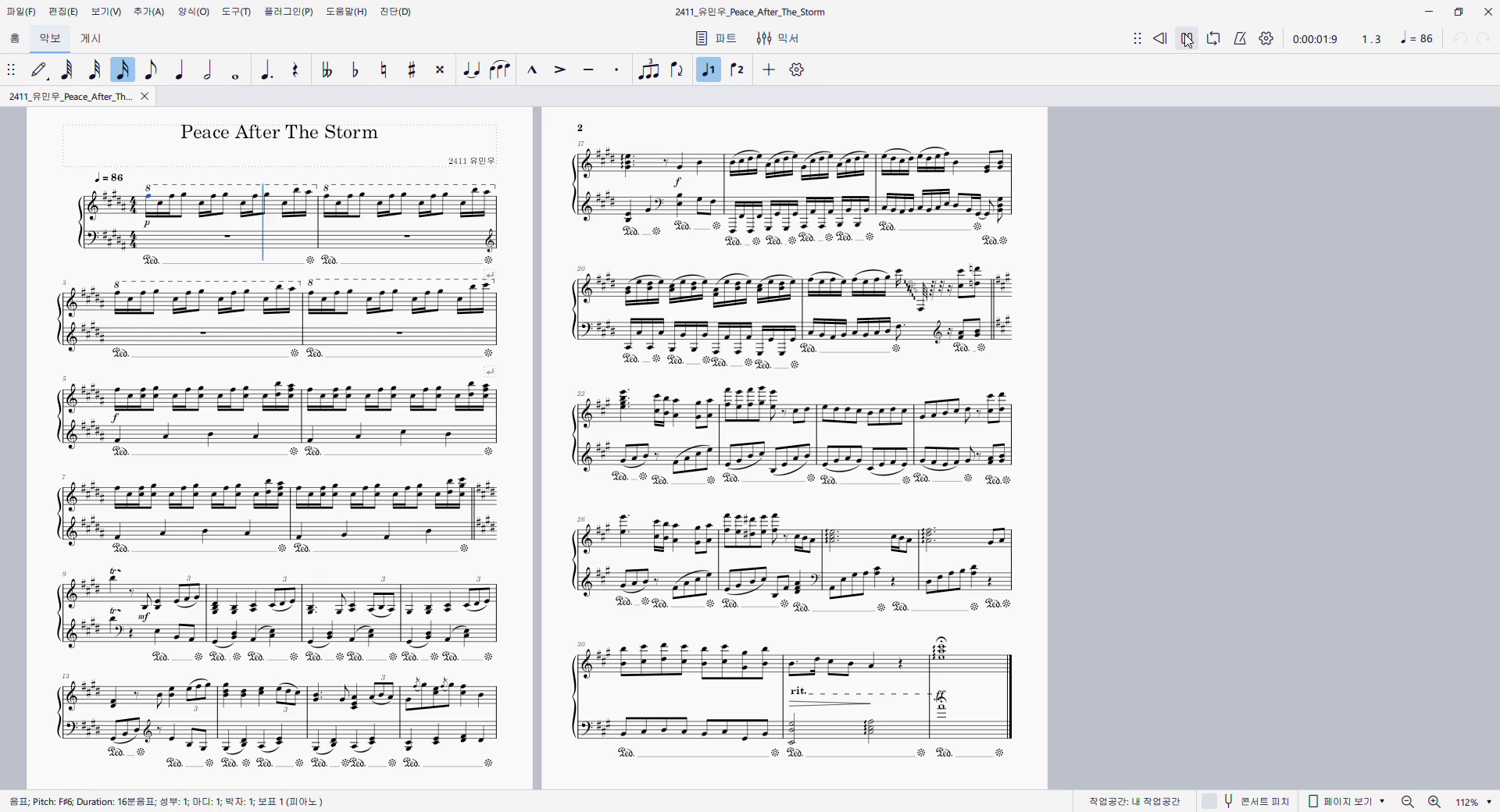Zoom in the score
1500x812 pixels.
(x=1434, y=802)
